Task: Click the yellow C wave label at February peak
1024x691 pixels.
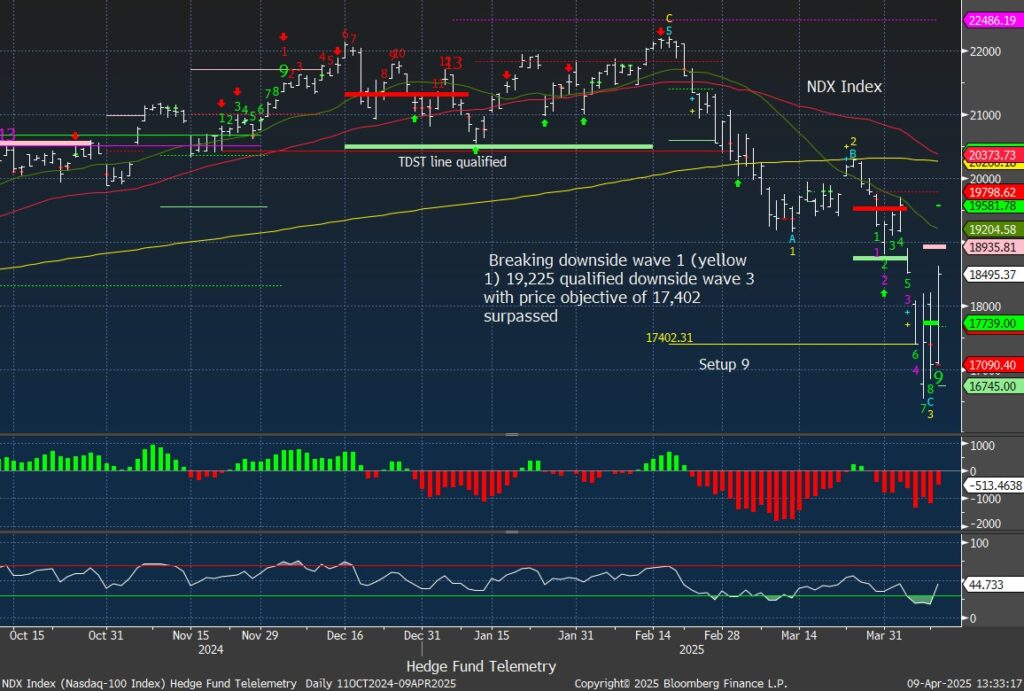Action: coord(669,19)
